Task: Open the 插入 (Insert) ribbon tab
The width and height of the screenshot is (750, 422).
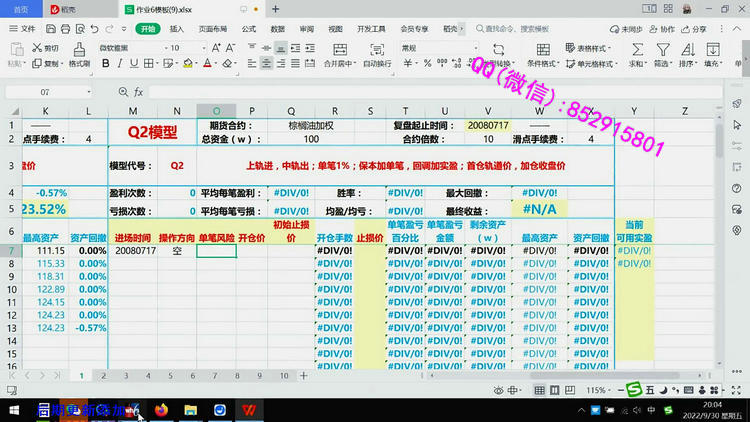Action: [x=176, y=29]
